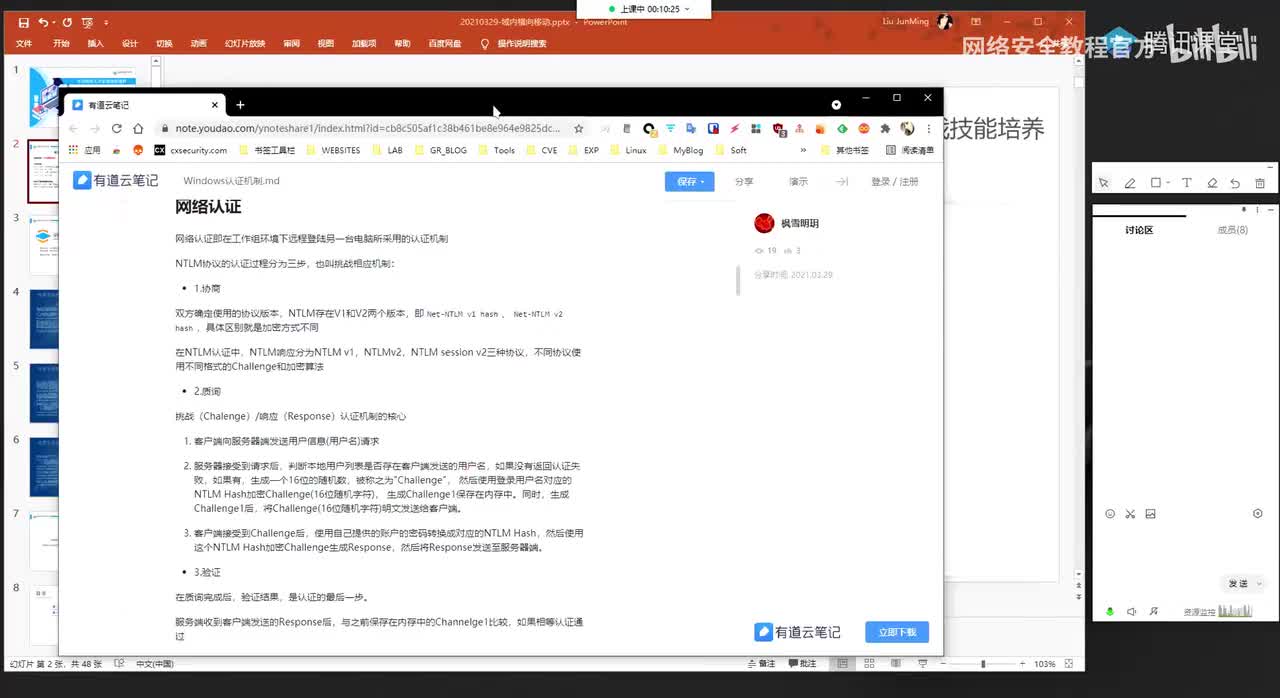Open the MyBlog bookmark folder
The width and height of the screenshot is (1280, 698).
(680, 150)
